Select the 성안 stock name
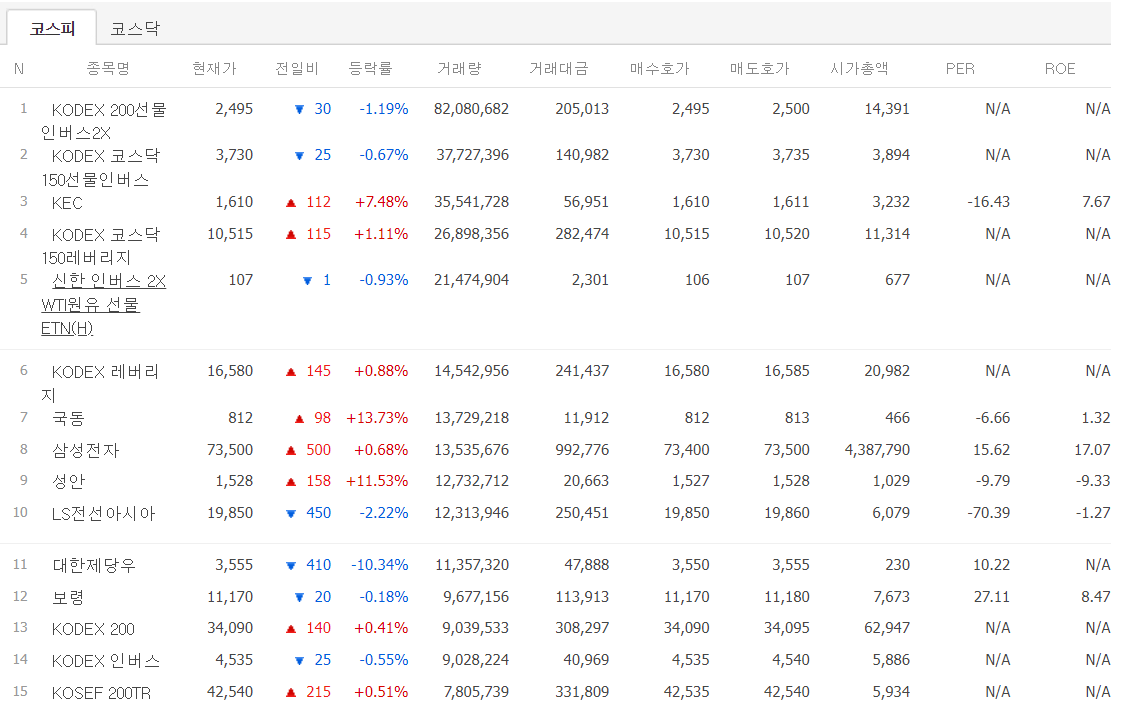This screenshot has height=716, width=1121. 68,482
